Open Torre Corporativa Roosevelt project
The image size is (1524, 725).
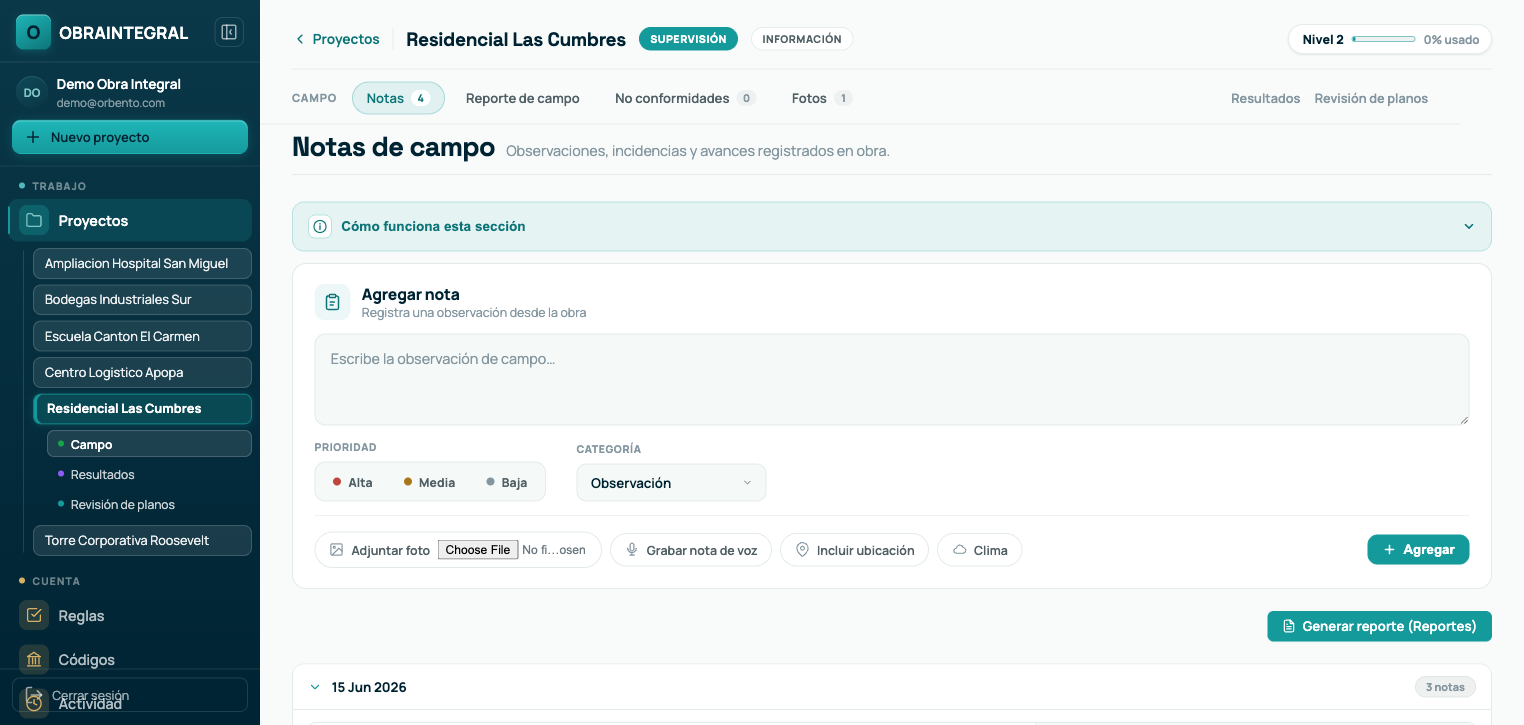142,540
